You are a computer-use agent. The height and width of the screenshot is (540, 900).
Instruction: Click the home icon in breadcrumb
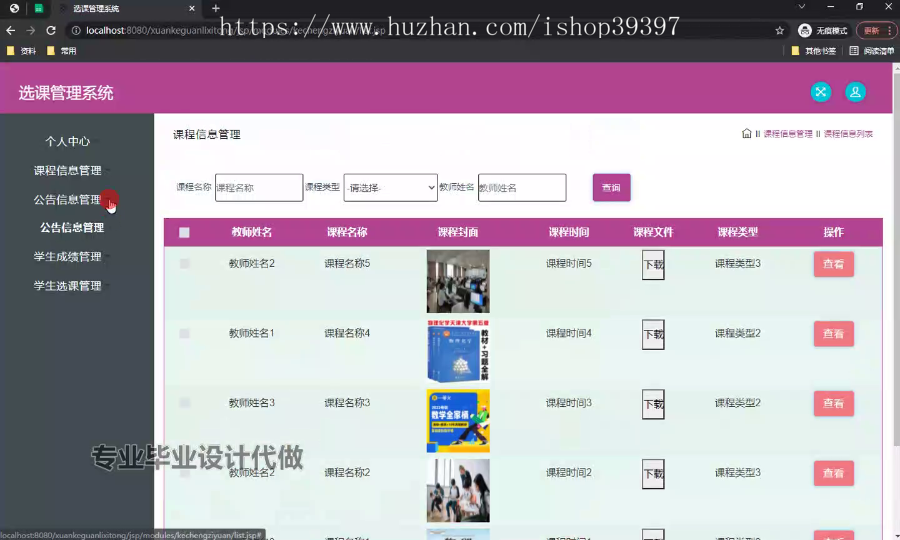click(x=746, y=133)
